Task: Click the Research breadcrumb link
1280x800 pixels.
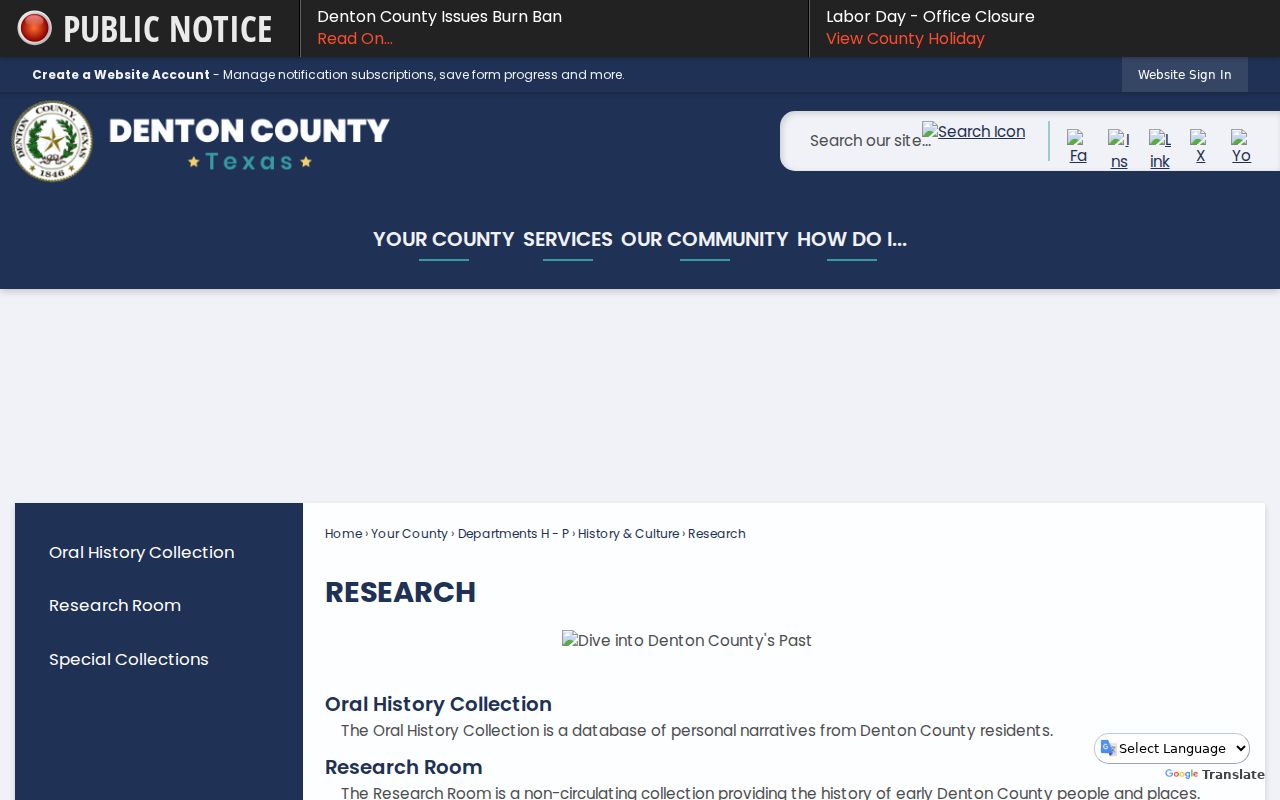Action: [x=717, y=534]
